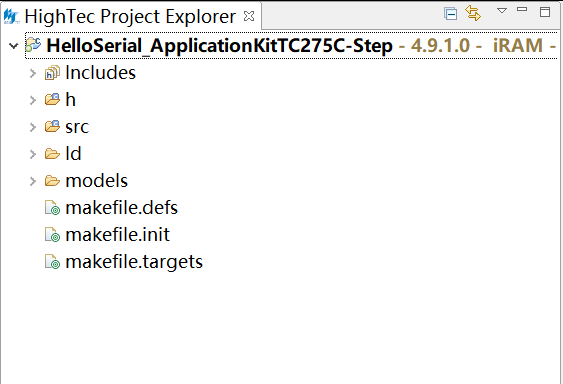The height and width of the screenshot is (384, 563).
Task: Select the HighTec Project Explorer tab
Action: click(x=130, y=16)
